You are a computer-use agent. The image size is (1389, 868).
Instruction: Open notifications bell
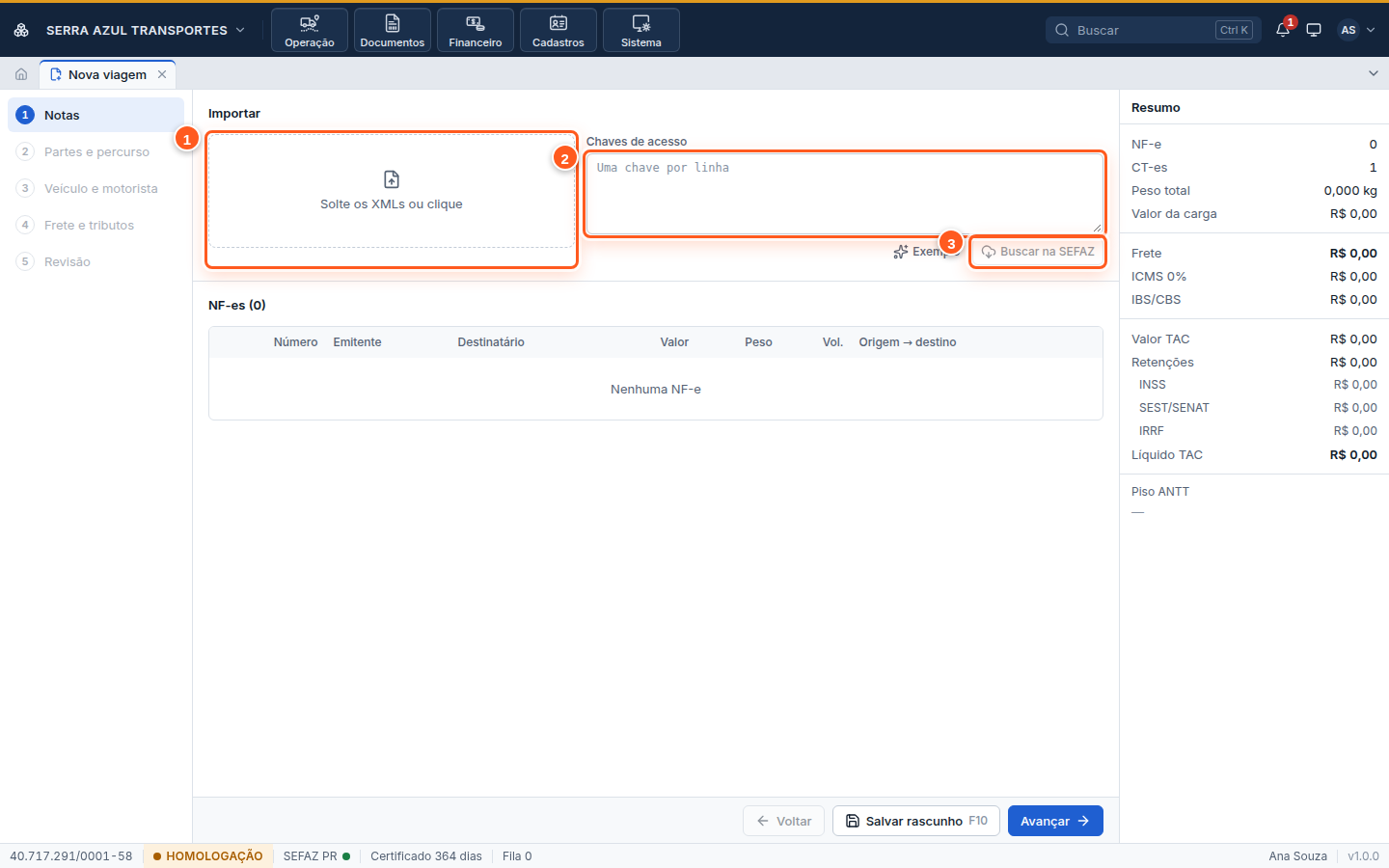(1283, 30)
